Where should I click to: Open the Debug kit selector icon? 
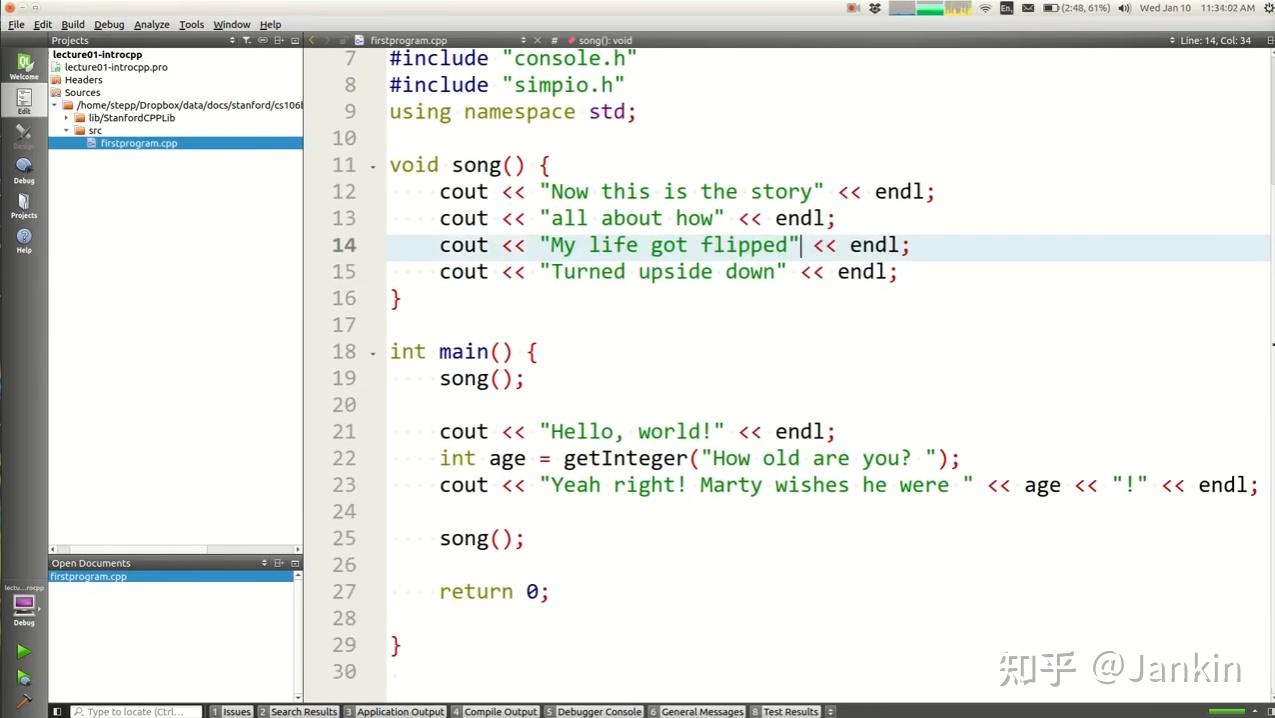pyautogui.click(x=23, y=605)
